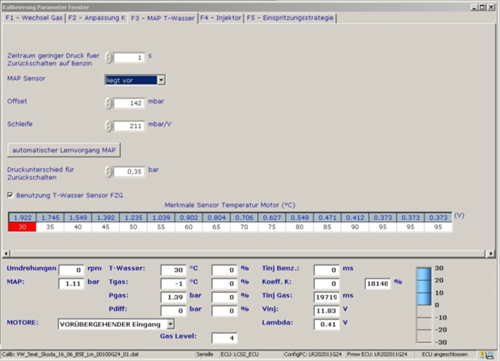Select the red 30 temperature cell
The height and width of the screenshot is (361, 500).
(x=22, y=227)
